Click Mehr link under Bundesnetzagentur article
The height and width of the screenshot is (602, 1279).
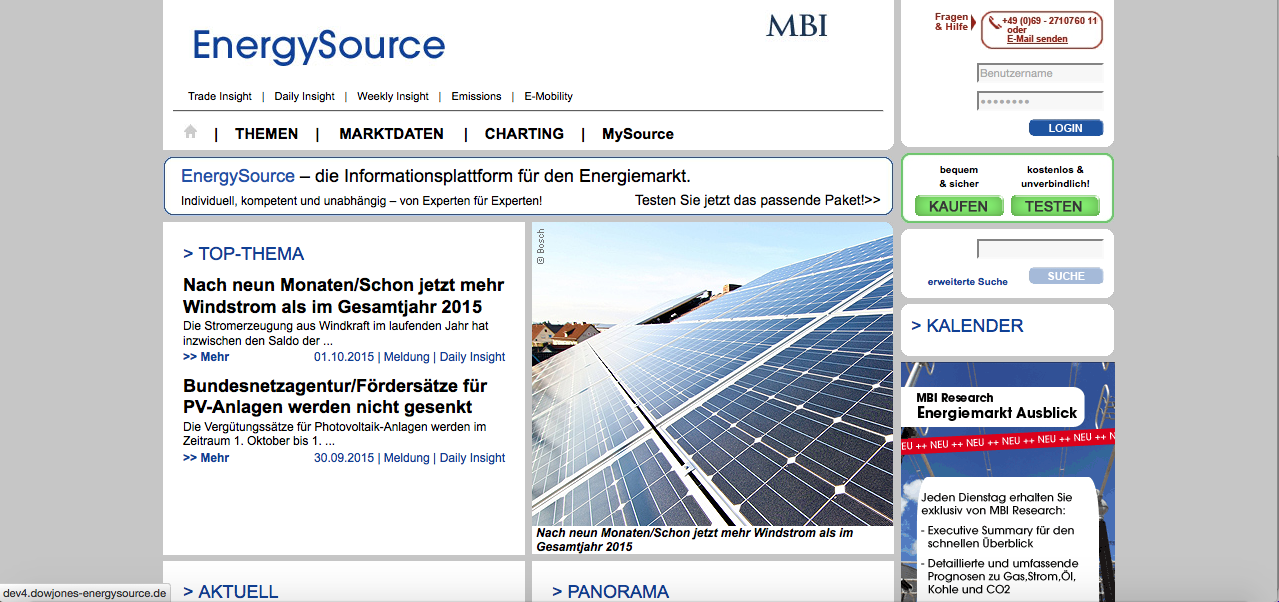pyautogui.click(x=206, y=458)
